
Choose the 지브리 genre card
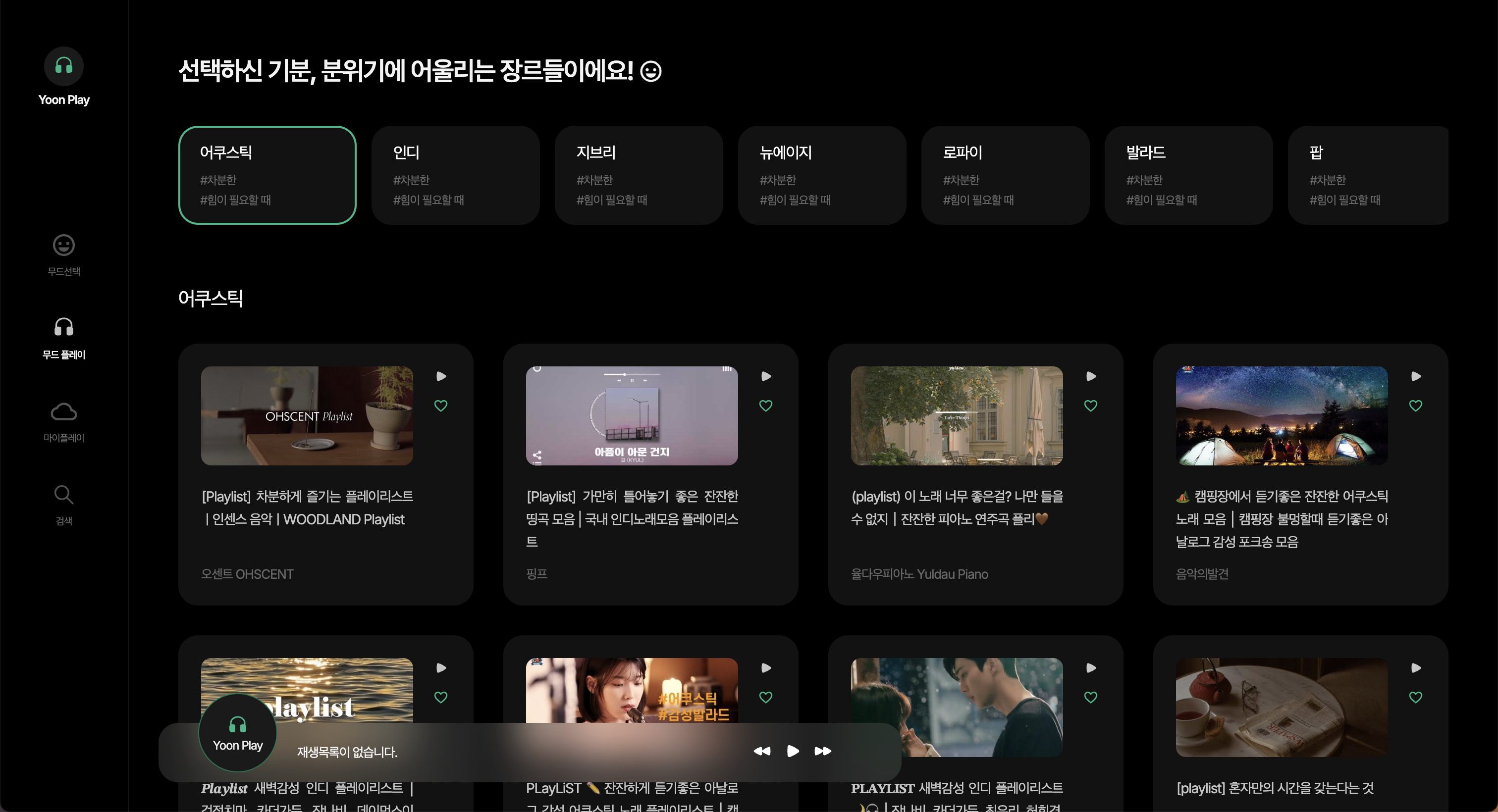(639, 175)
